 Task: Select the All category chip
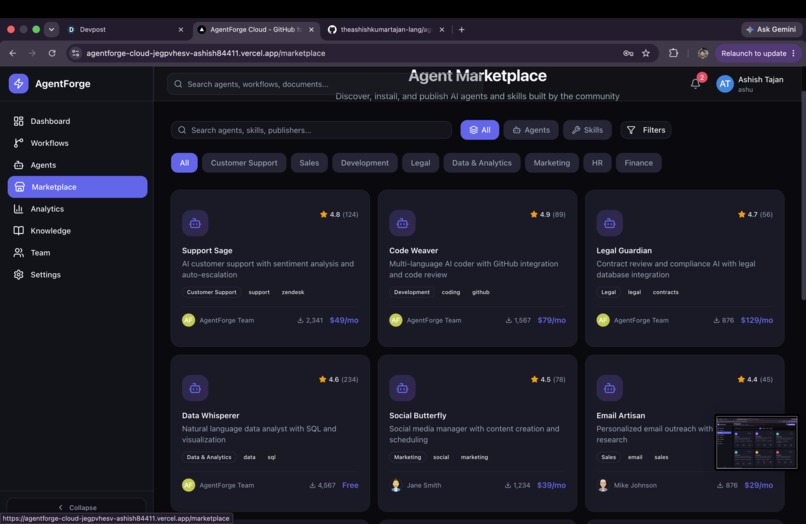pyautogui.click(x=184, y=163)
